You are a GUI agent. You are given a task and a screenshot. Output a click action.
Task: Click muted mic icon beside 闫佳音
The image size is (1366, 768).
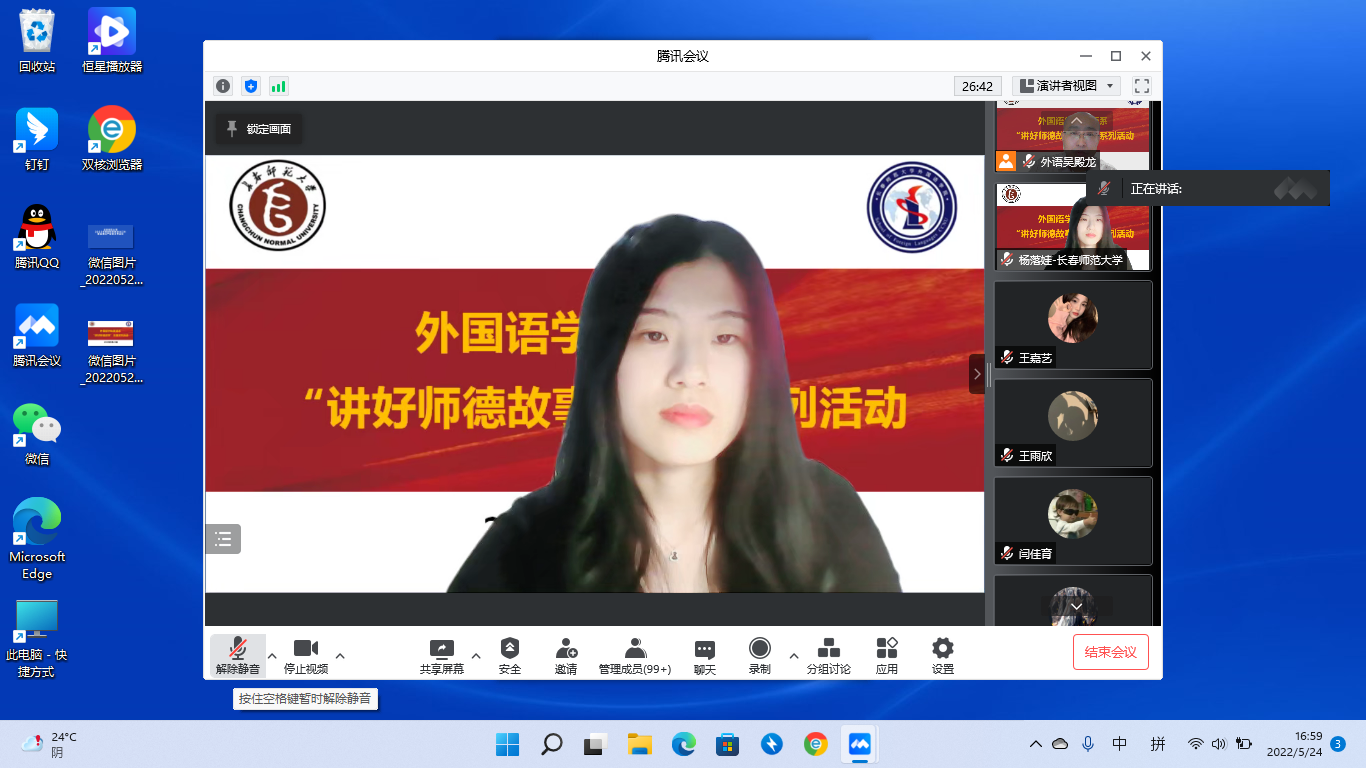click(1007, 554)
